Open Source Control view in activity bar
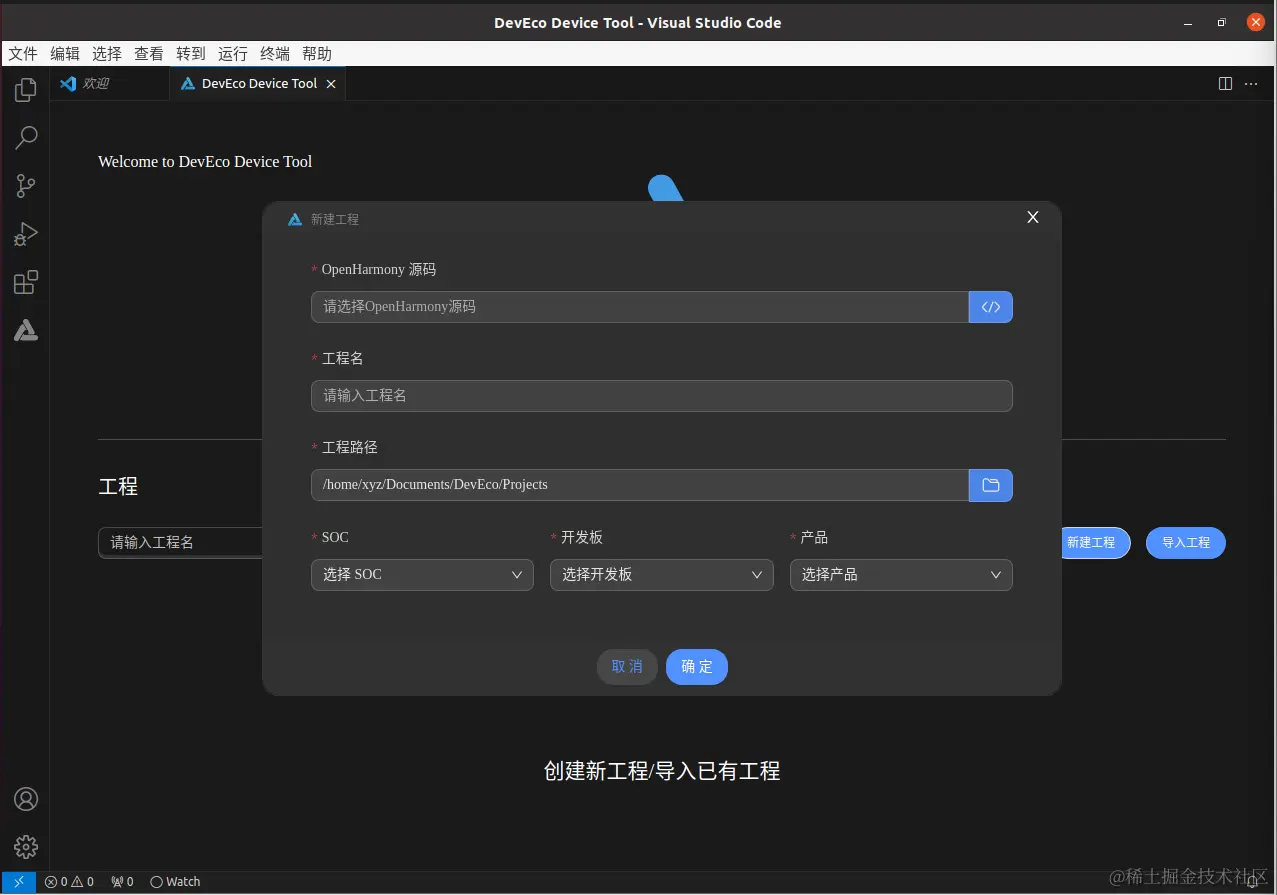The image size is (1277, 895). pos(26,186)
